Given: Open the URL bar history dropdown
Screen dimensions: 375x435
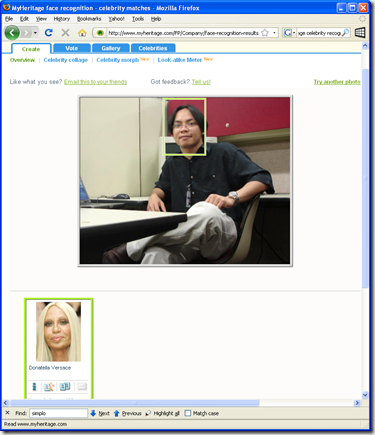Looking at the screenshot, I should [274, 33].
